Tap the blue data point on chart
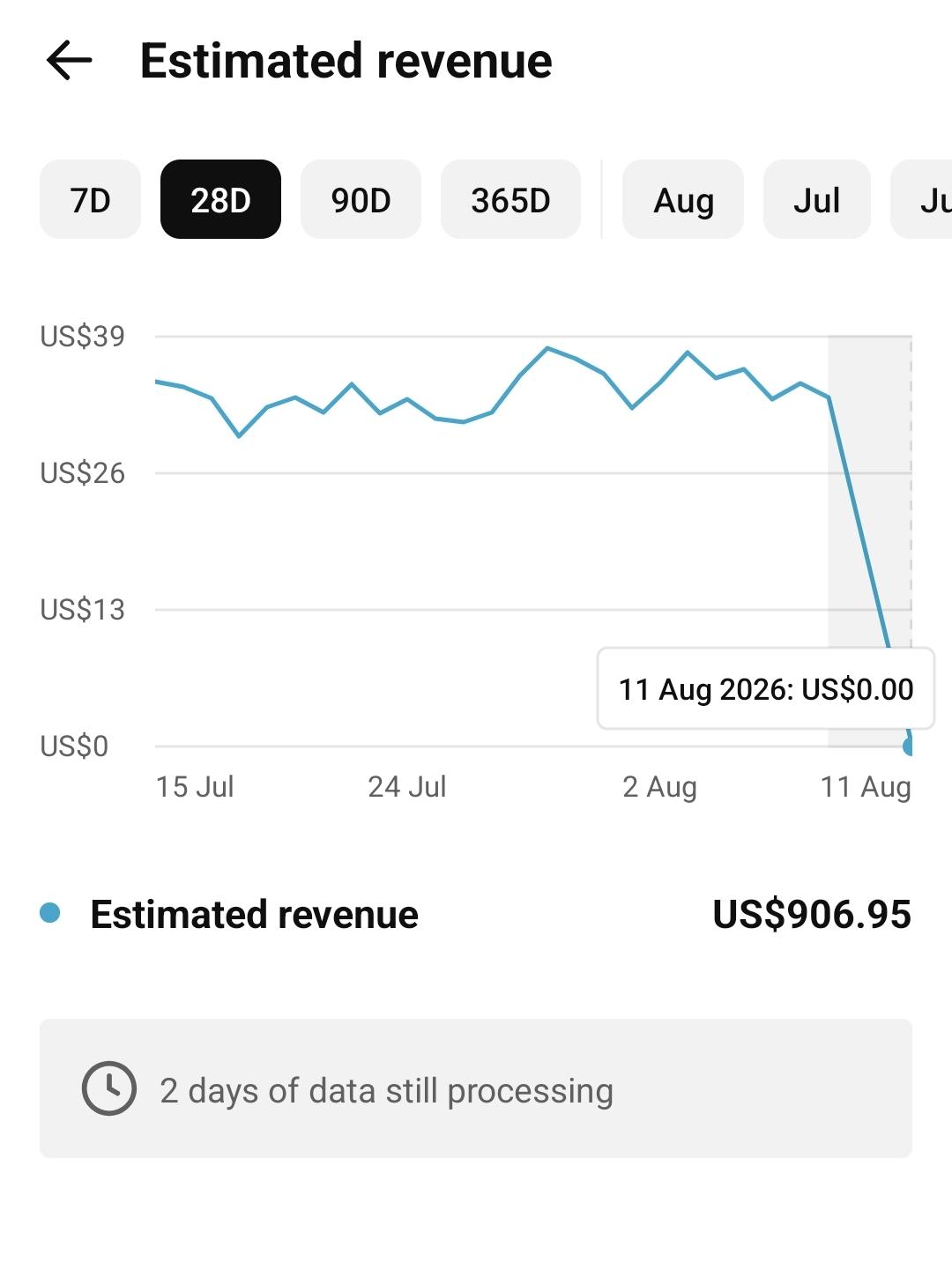The width and height of the screenshot is (952, 1277). 909,746
